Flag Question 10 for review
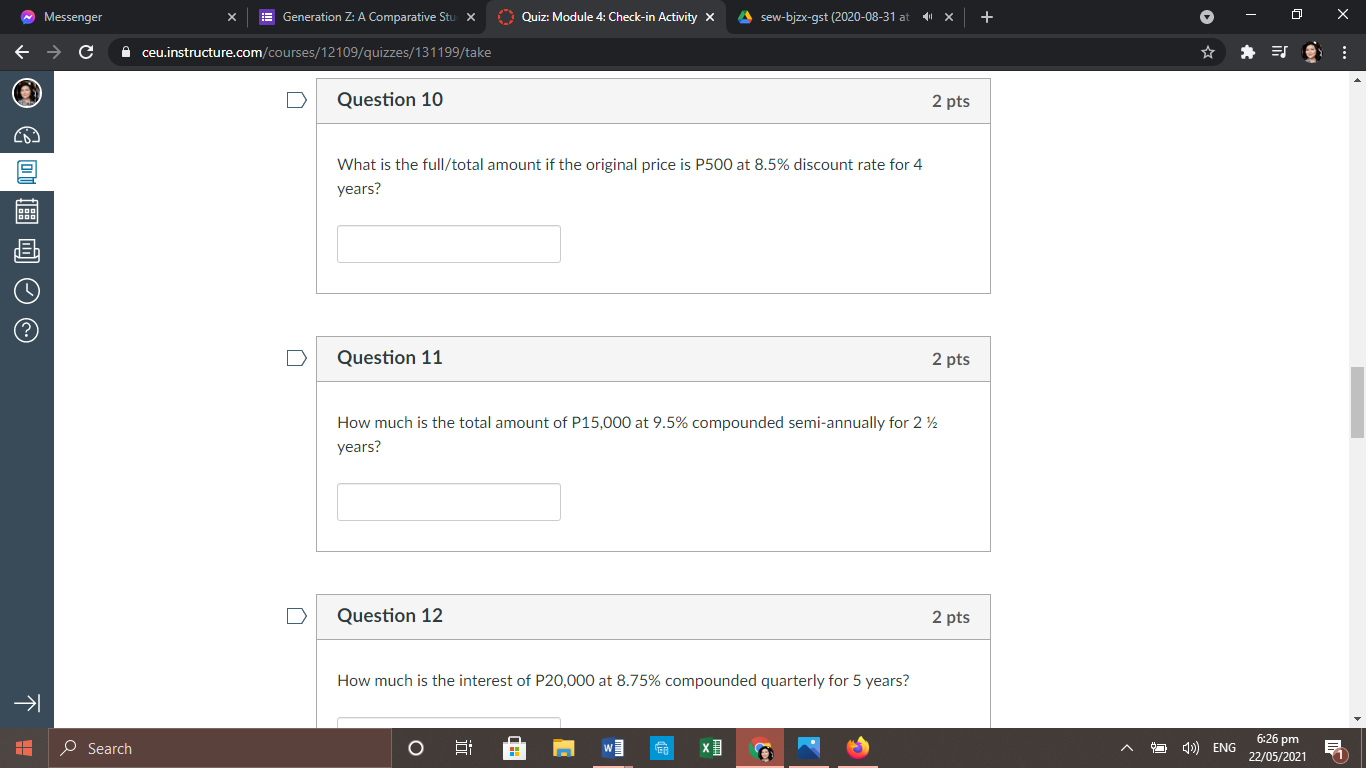Viewport: 1366px width, 768px height. (295, 101)
